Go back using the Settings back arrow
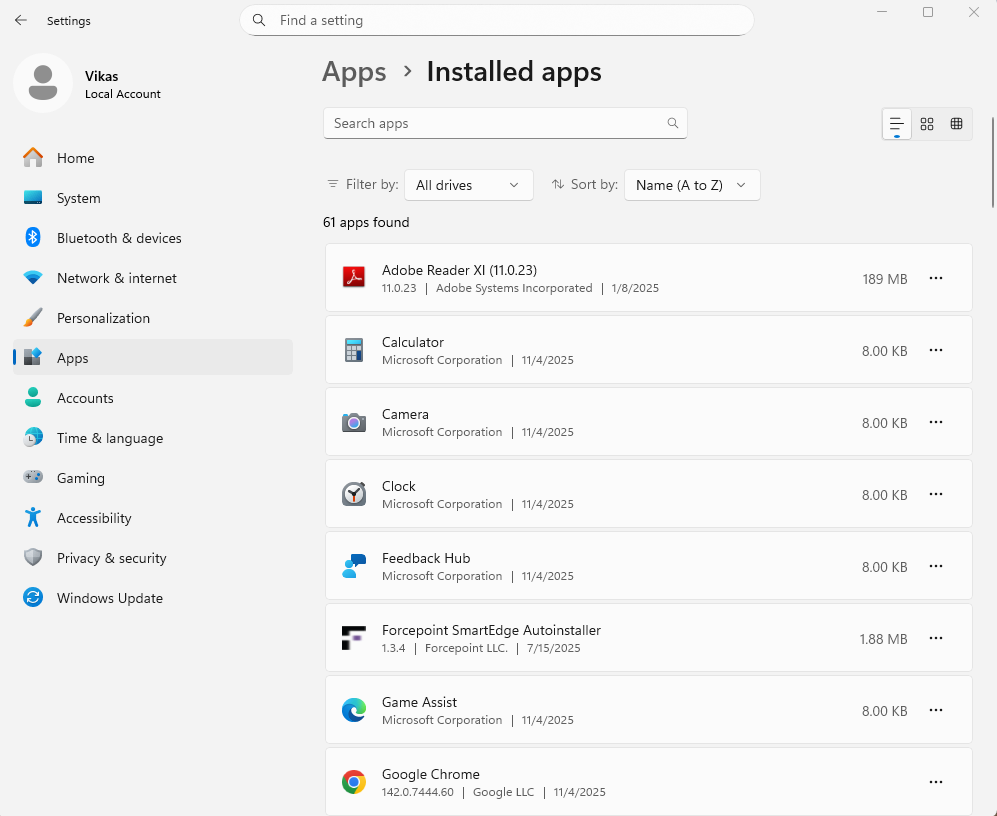This screenshot has width=997, height=816. click(x=21, y=20)
